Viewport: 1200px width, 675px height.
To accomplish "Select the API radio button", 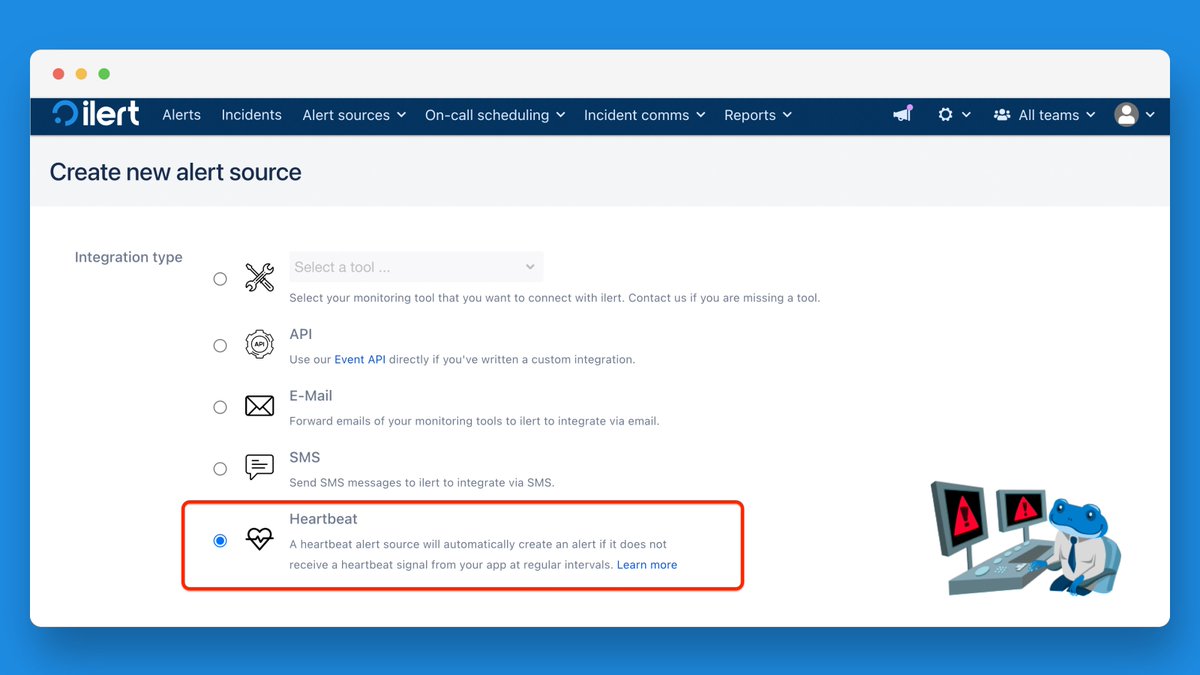I will (x=220, y=346).
